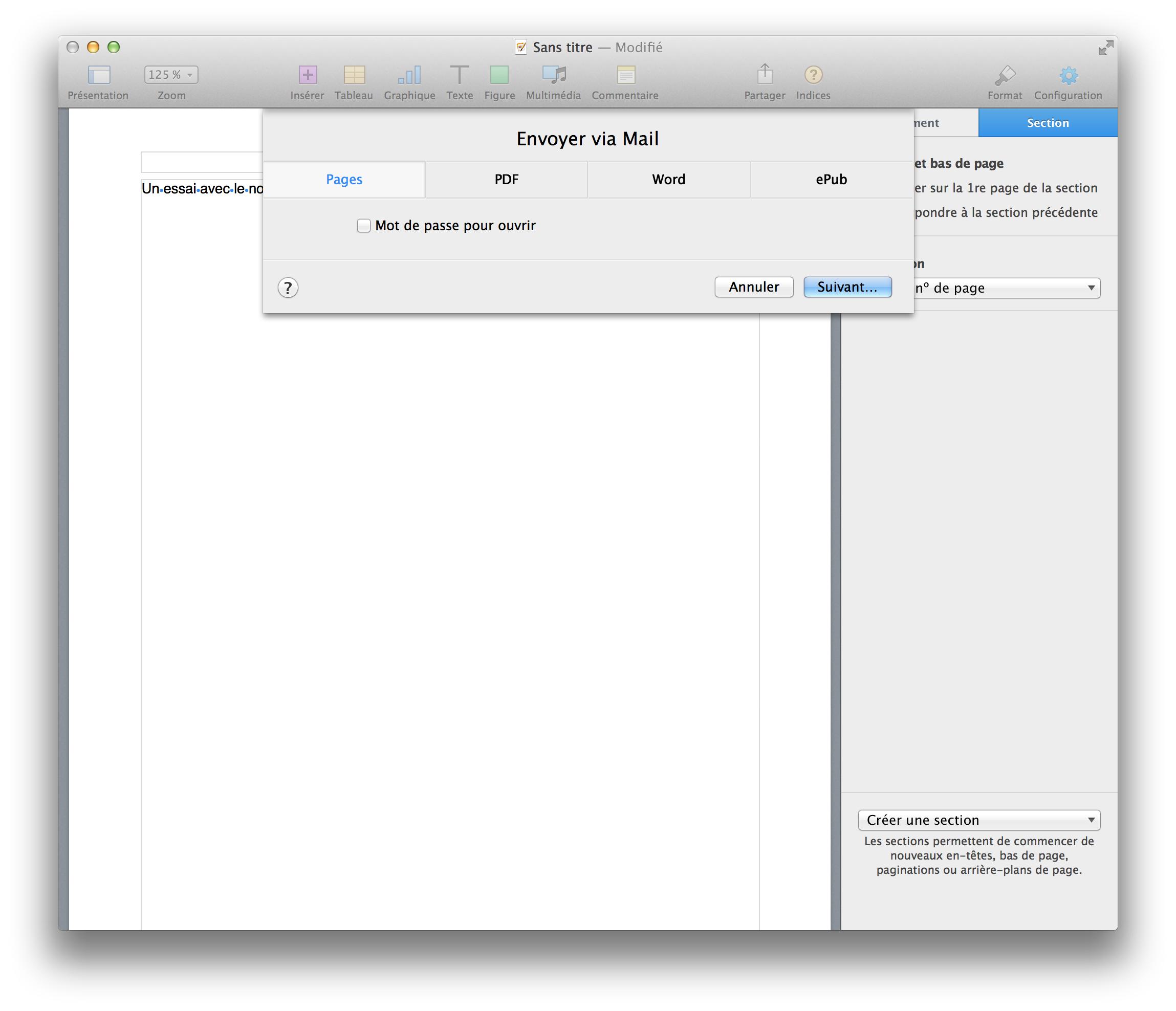Open the Figure shape icon
The height and width of the screenshot is (1011, 1176).
pos(499,75)
